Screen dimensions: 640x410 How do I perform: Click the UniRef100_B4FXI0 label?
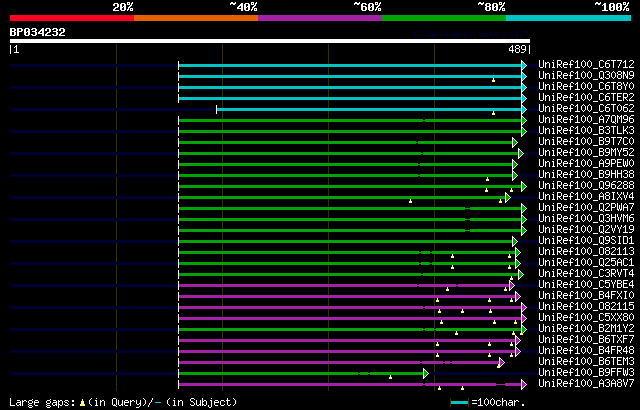[x=586, y=295]
